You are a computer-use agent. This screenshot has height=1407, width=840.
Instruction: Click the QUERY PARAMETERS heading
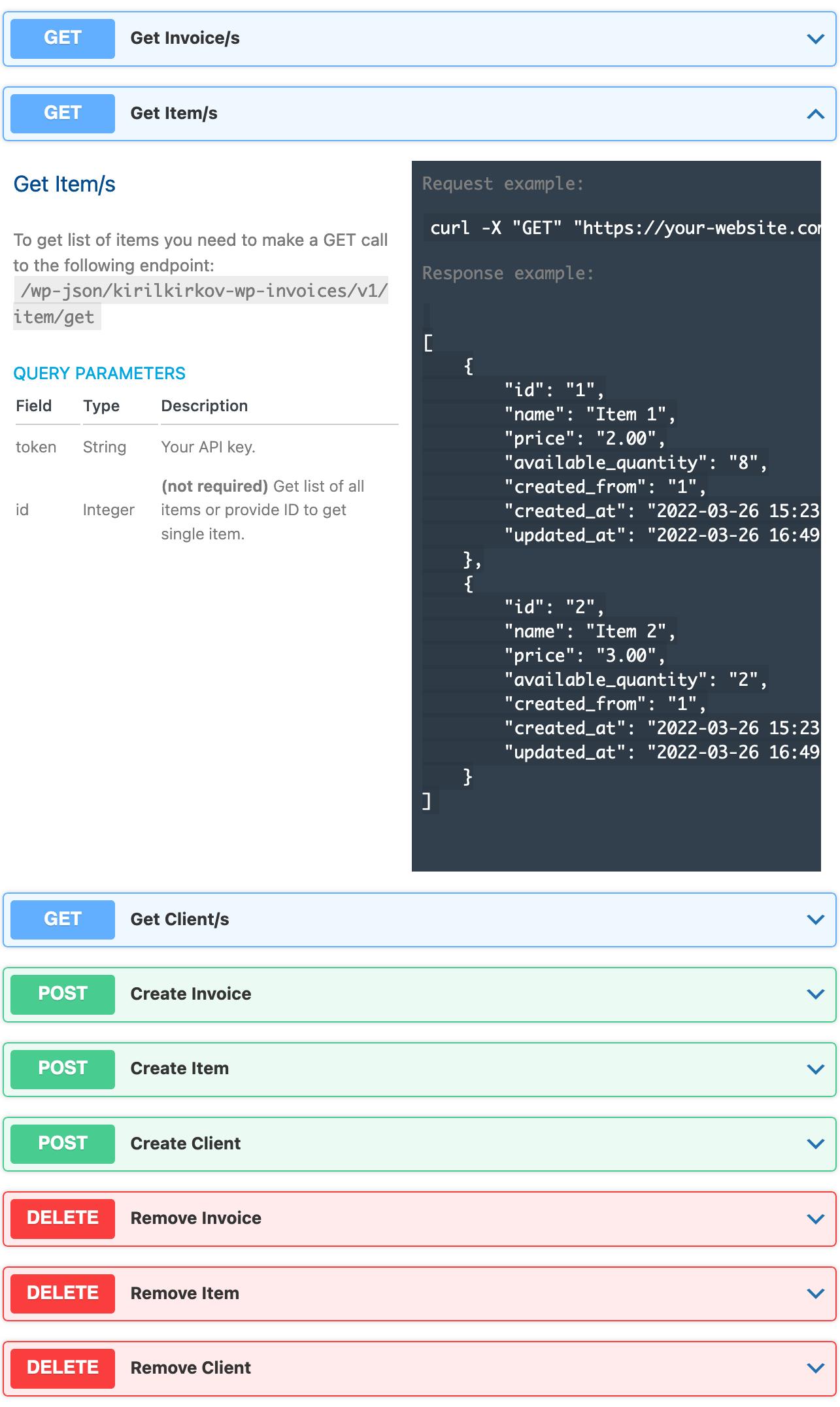[99, 373]
